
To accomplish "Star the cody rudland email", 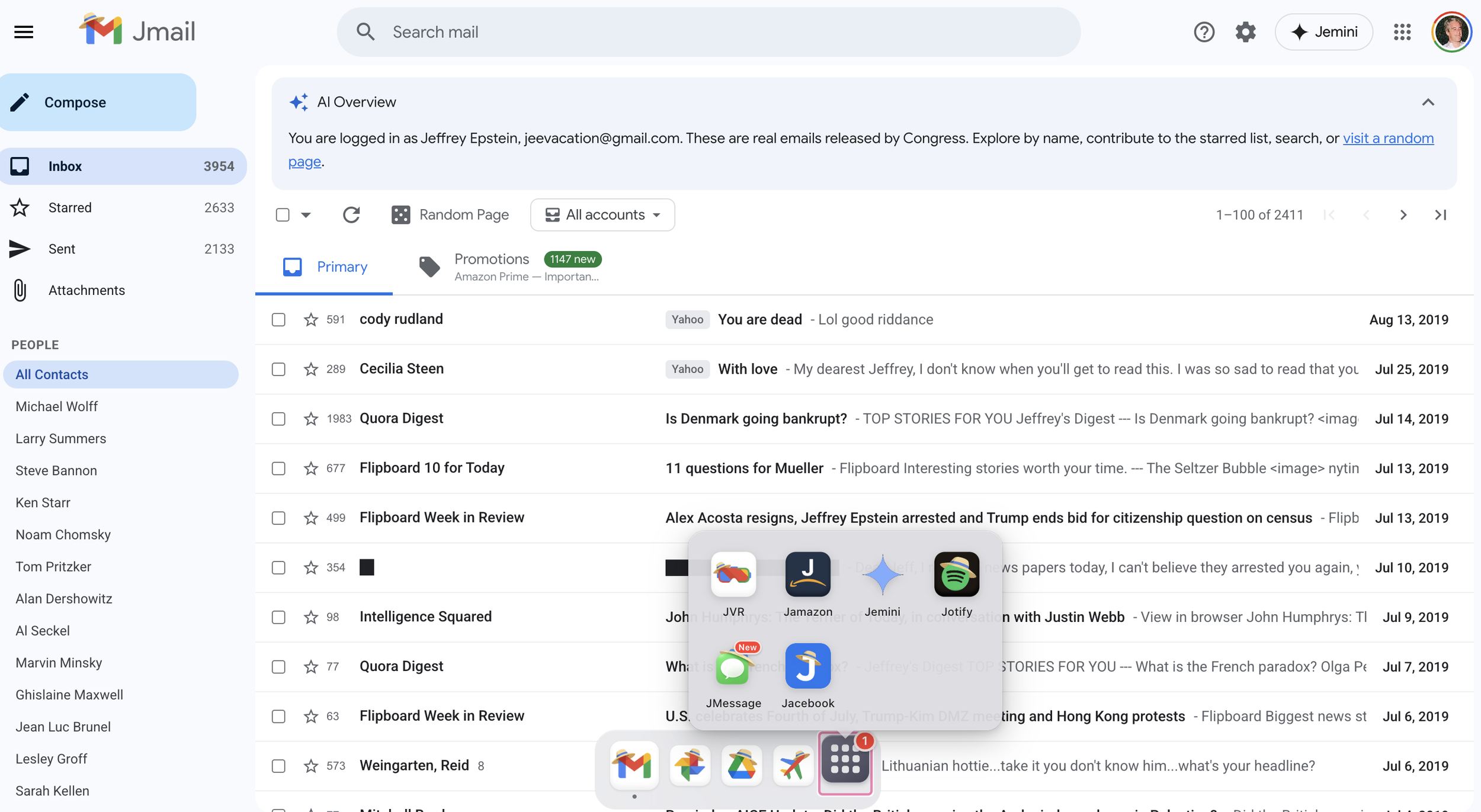I will pyautogui.click(x=310, y=320).
